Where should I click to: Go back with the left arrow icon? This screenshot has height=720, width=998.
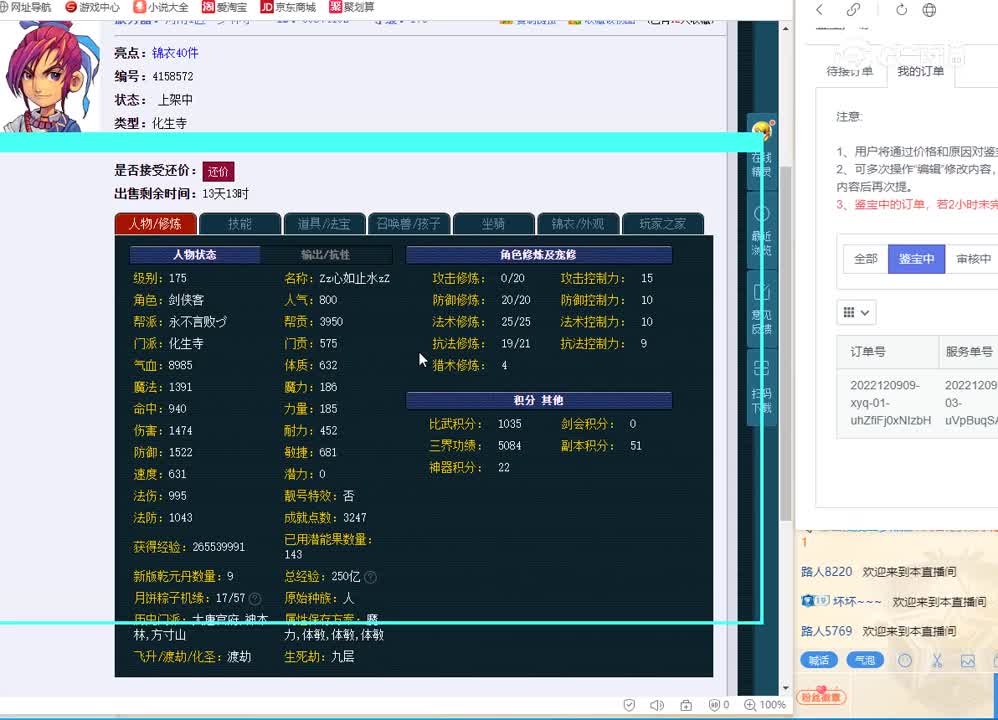820,10
